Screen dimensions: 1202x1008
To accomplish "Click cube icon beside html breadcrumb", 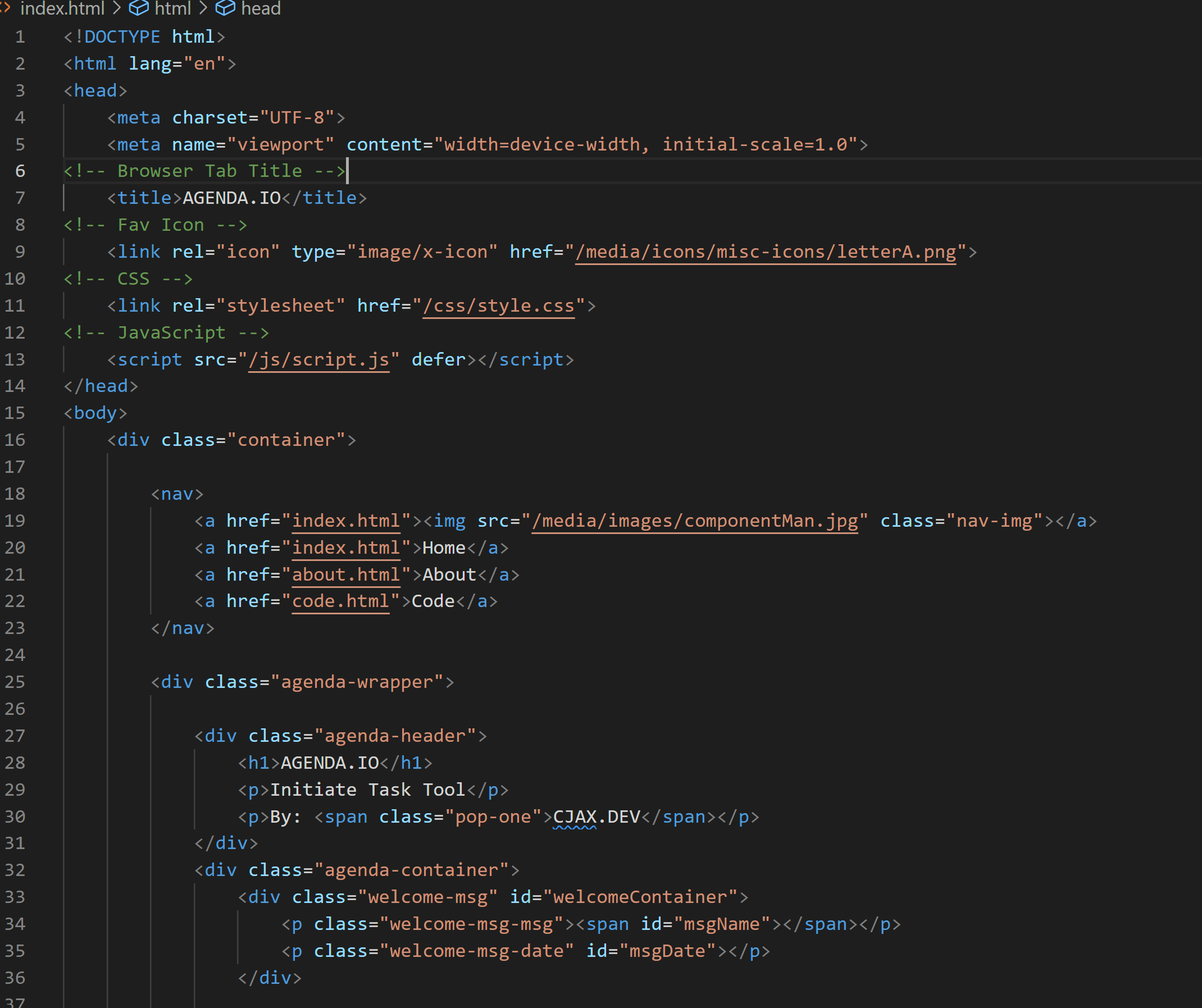I will [139, 8].
